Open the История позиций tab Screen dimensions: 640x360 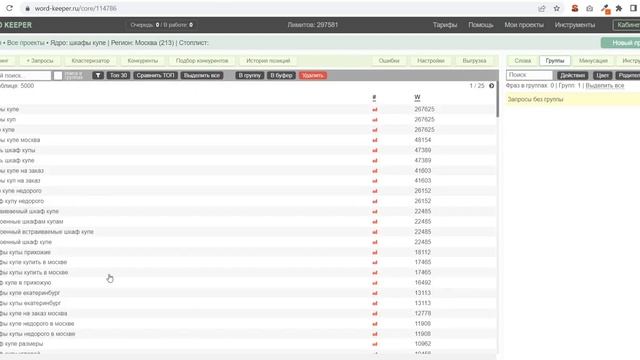coord(268,61)
